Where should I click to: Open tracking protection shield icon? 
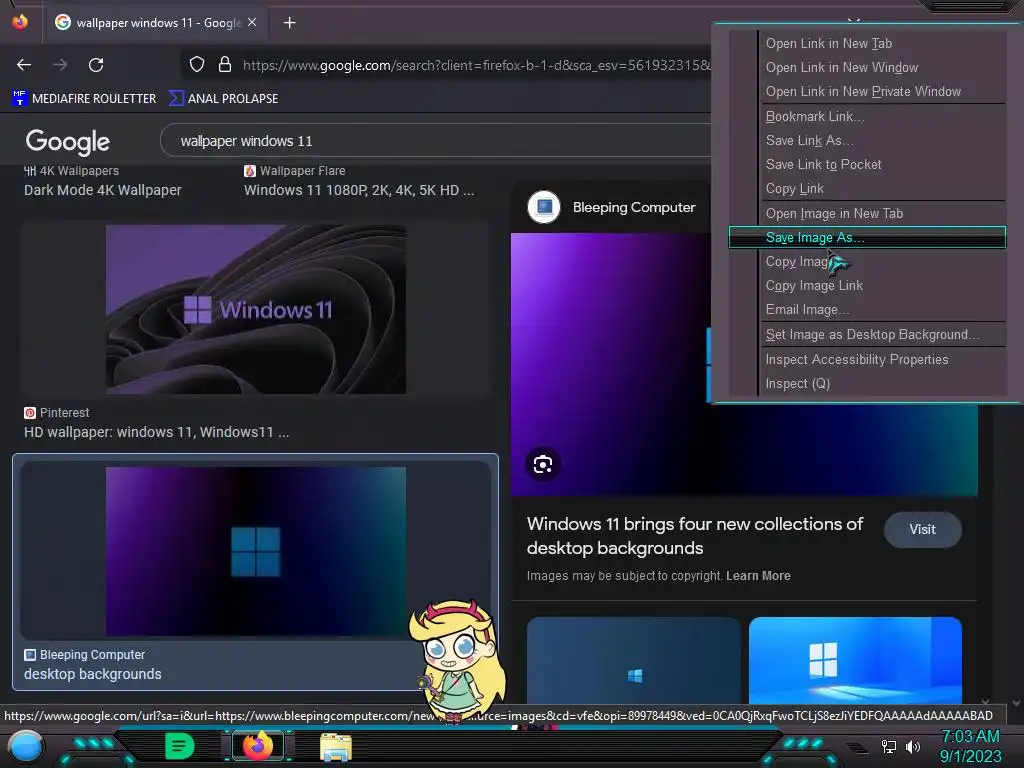pyautogui.click(x=197, y=65)
